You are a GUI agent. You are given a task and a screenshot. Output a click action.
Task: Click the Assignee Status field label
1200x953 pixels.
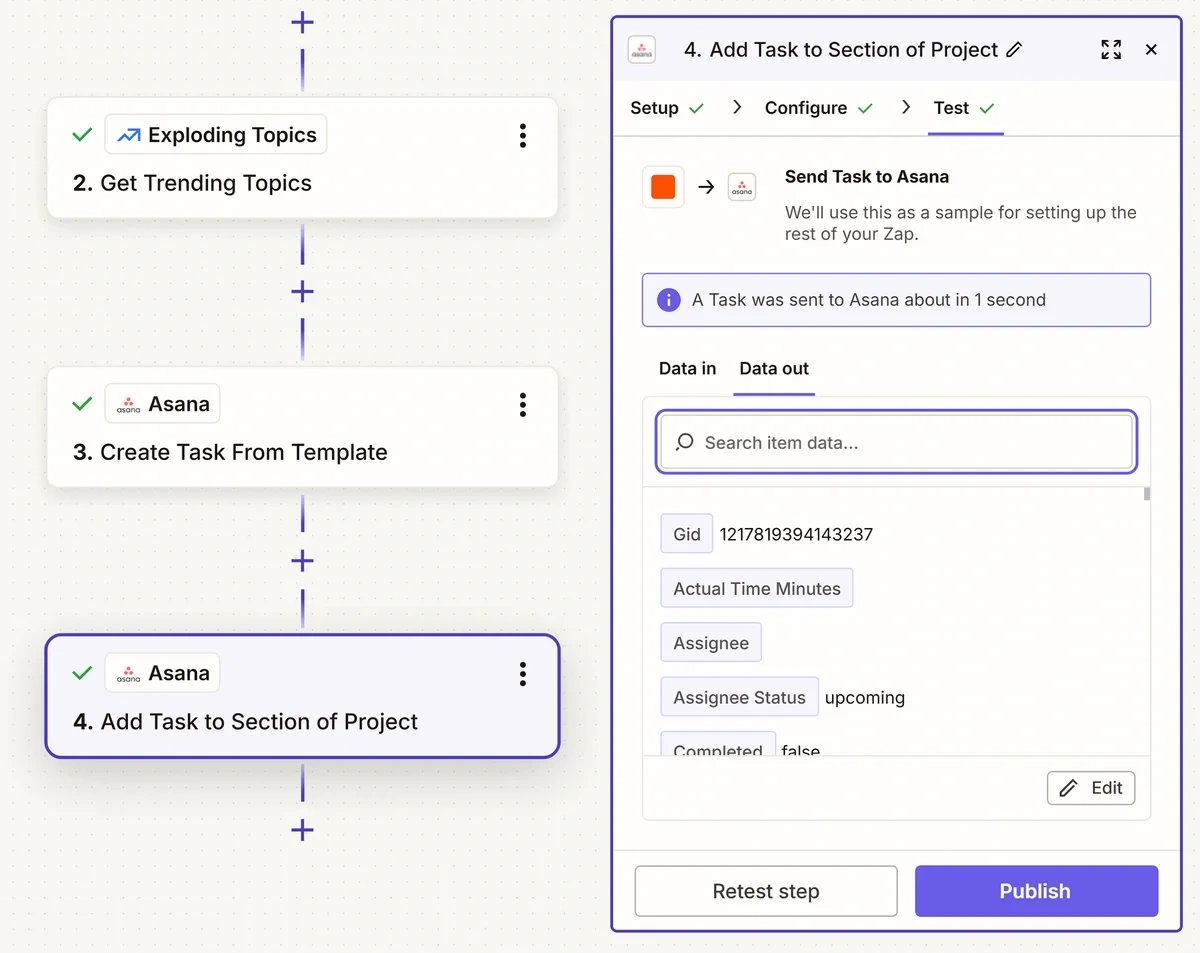click(739, 697)
